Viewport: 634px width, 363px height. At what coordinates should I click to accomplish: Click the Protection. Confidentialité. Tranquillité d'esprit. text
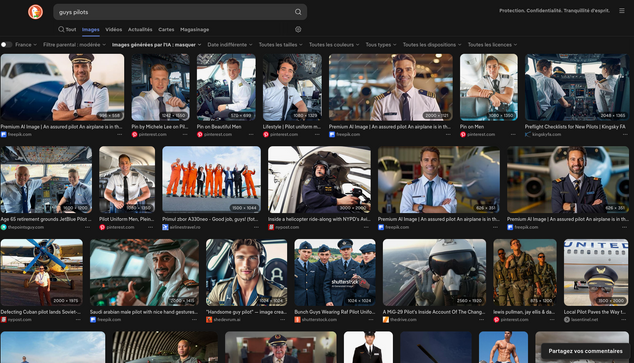[554, 11]
